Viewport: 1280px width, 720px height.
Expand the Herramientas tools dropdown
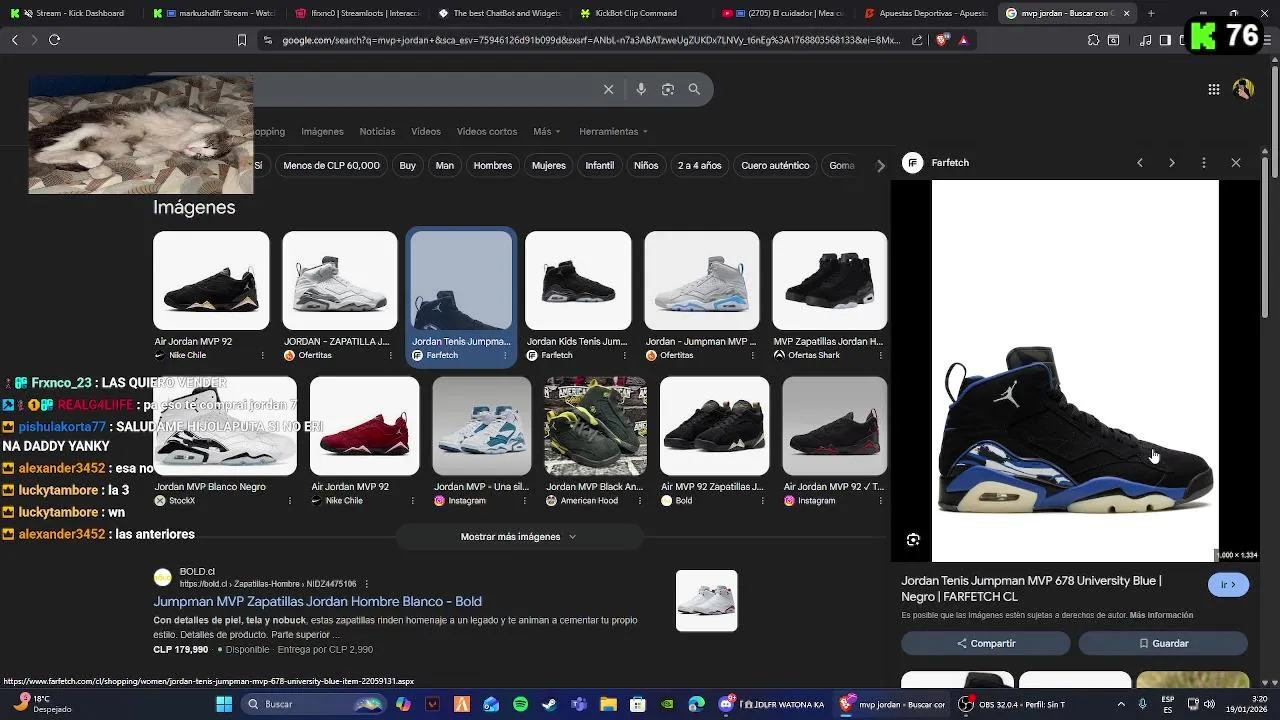tap(613, 132)
